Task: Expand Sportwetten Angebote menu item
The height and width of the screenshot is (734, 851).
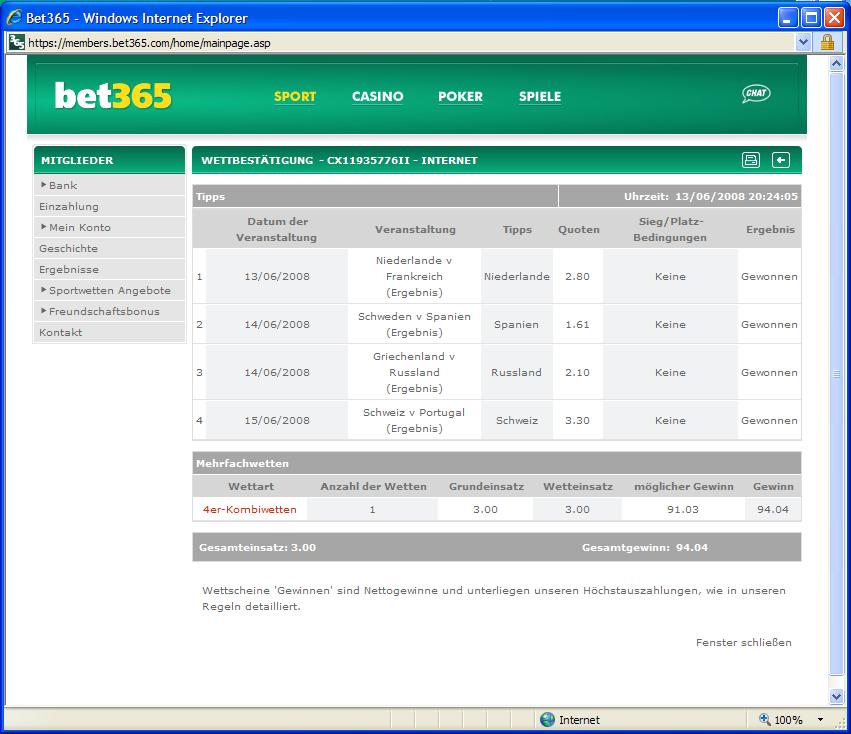Action: coord(109,290)
